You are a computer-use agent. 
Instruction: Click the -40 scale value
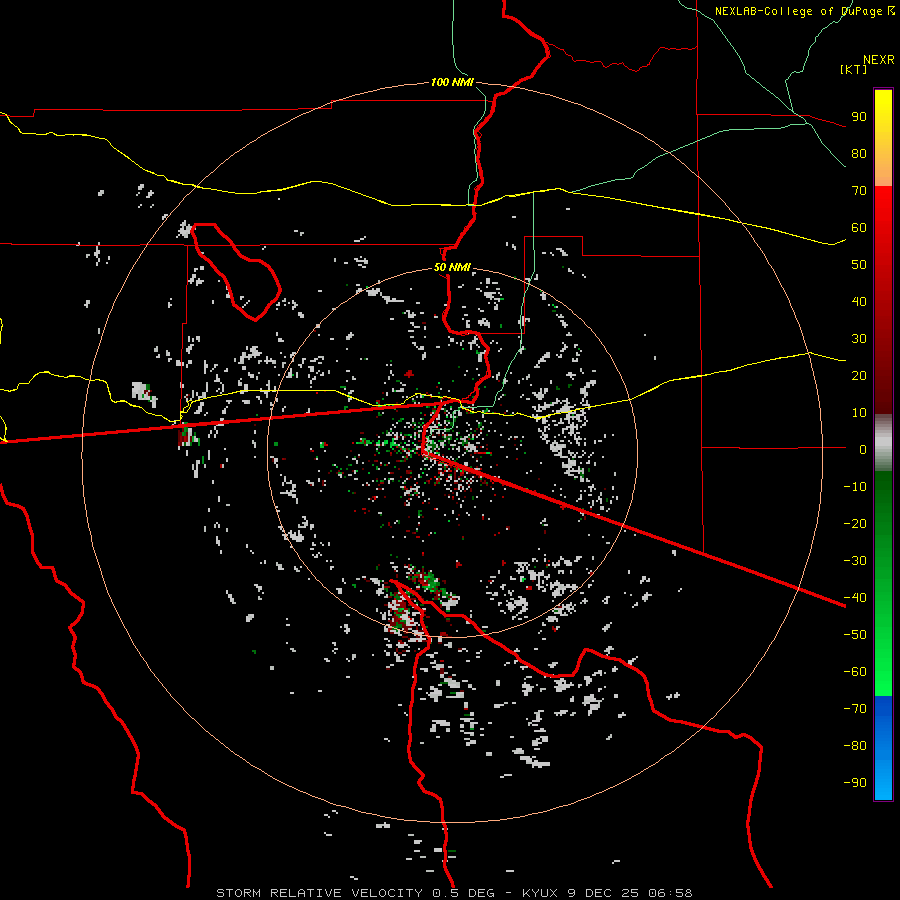(855, 598)
